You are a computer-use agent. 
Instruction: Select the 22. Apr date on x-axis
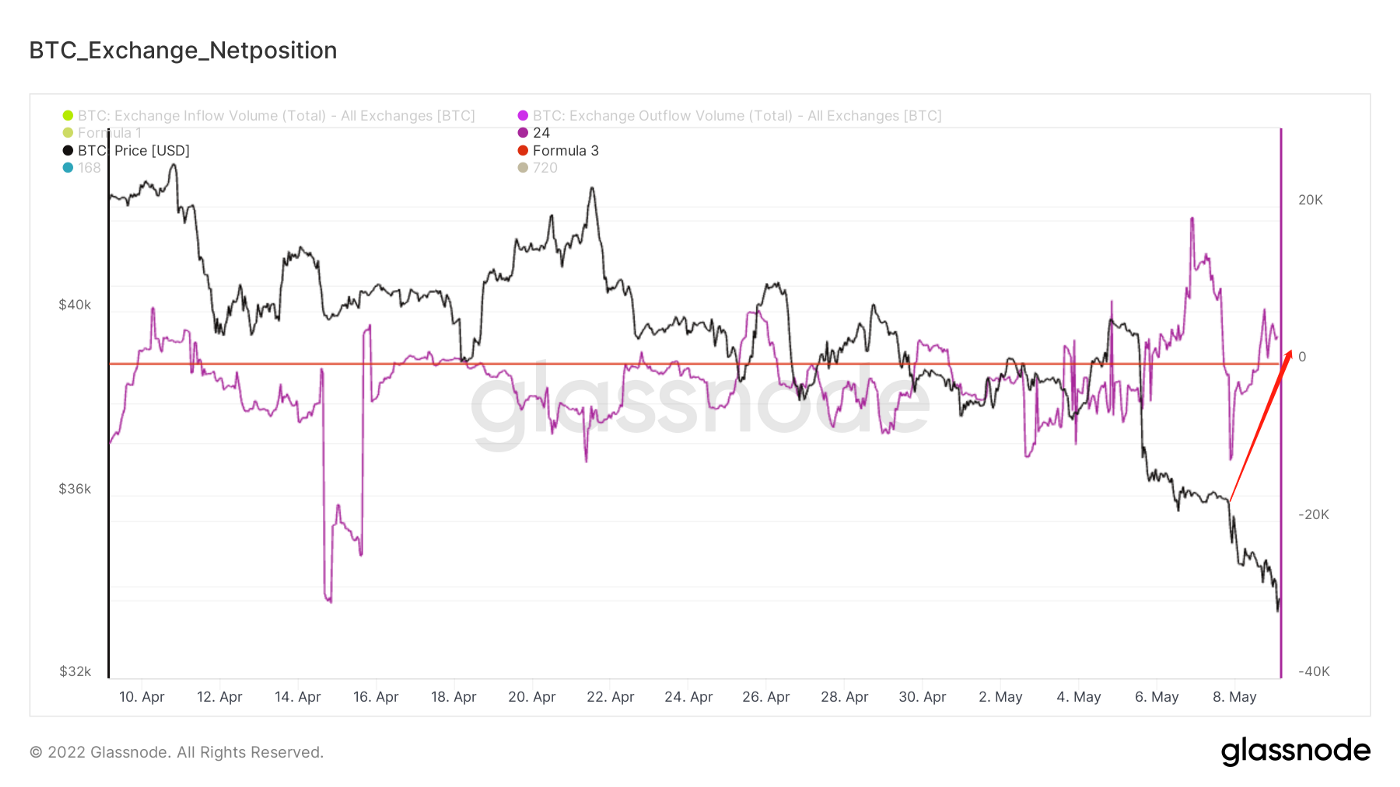pos(610,697)
